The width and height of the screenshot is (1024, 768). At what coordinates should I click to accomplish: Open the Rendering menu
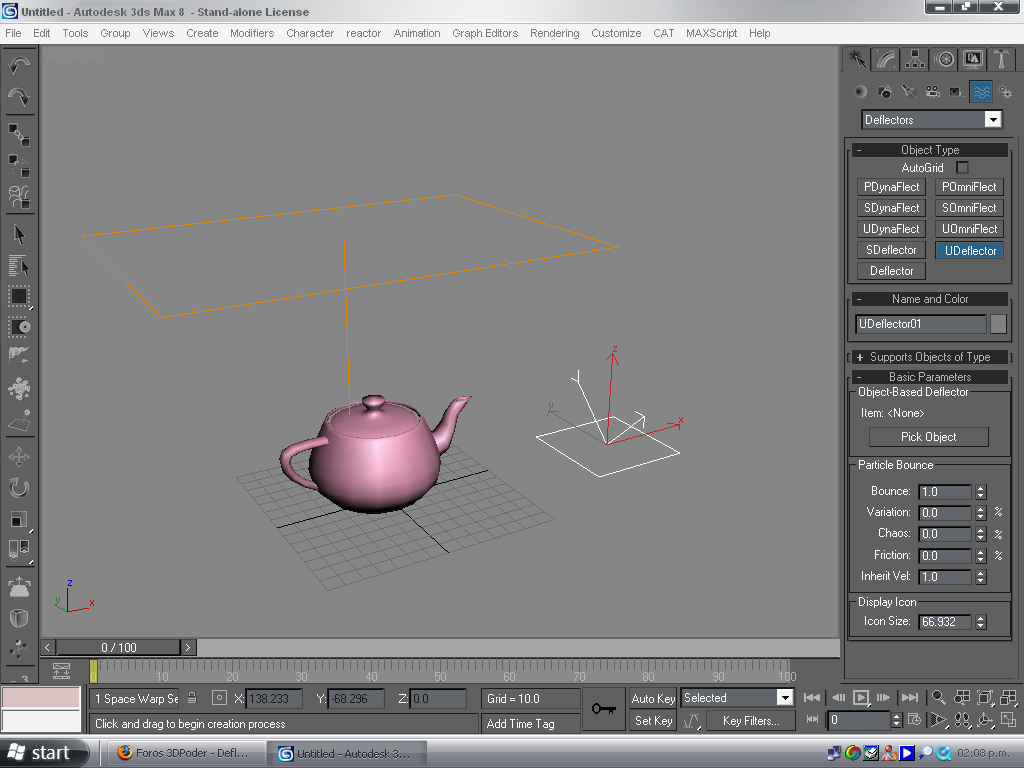554,33
